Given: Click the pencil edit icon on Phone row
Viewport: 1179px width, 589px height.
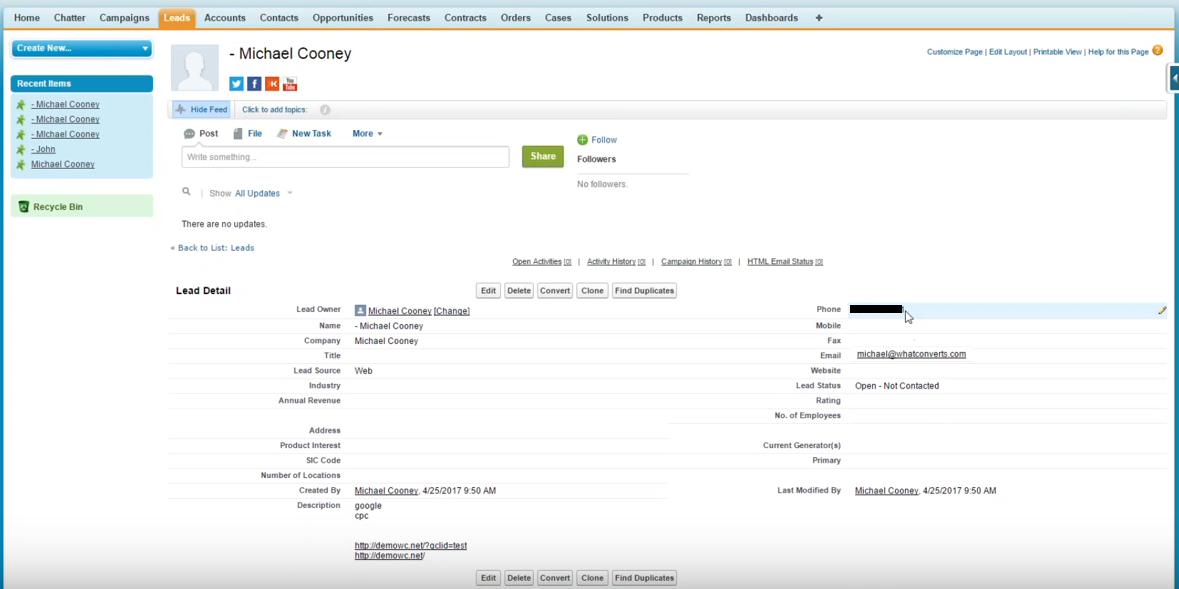Looking at the screenshot, I should [x=1162, y=310].
